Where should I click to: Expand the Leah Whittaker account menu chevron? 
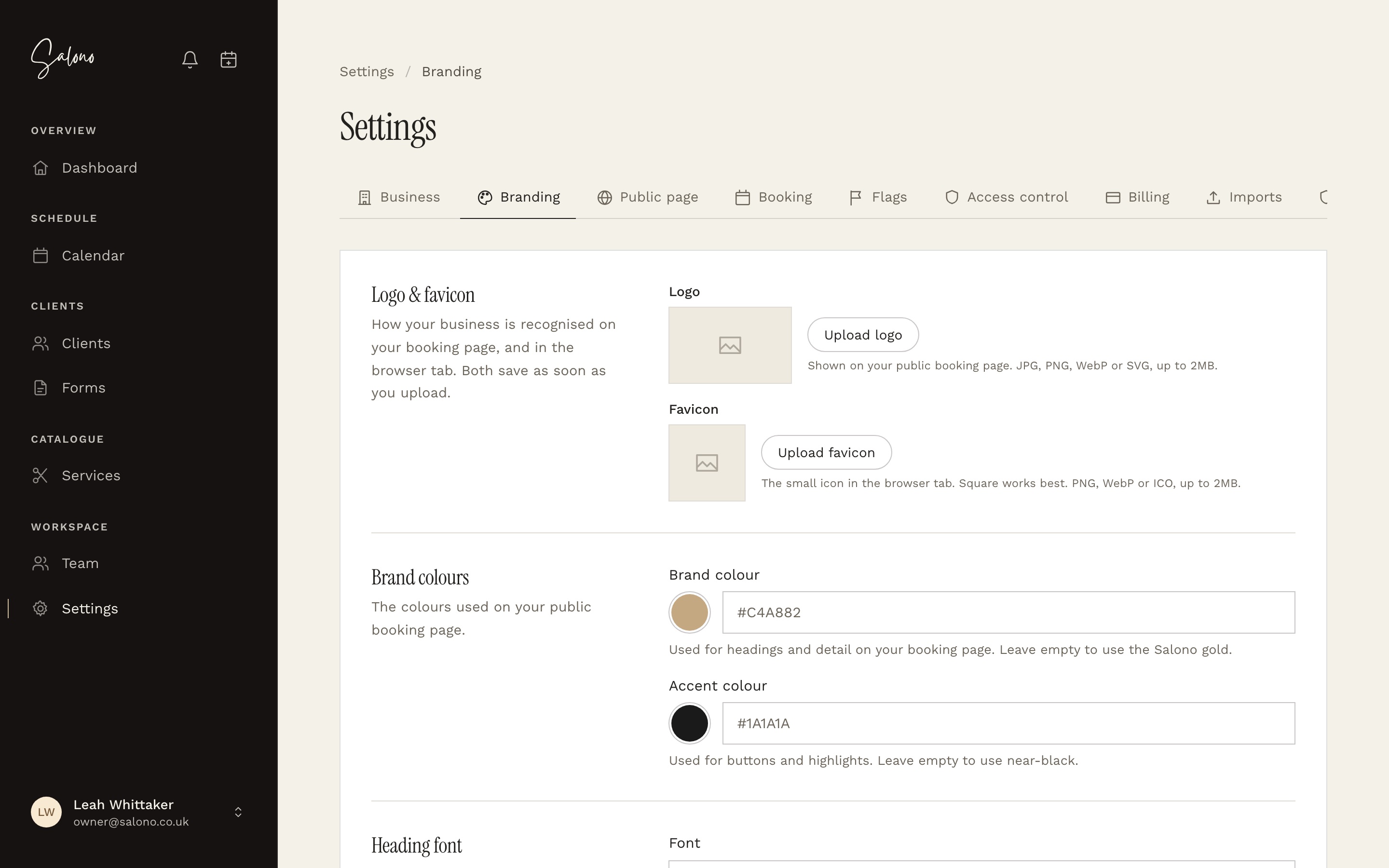238,812
